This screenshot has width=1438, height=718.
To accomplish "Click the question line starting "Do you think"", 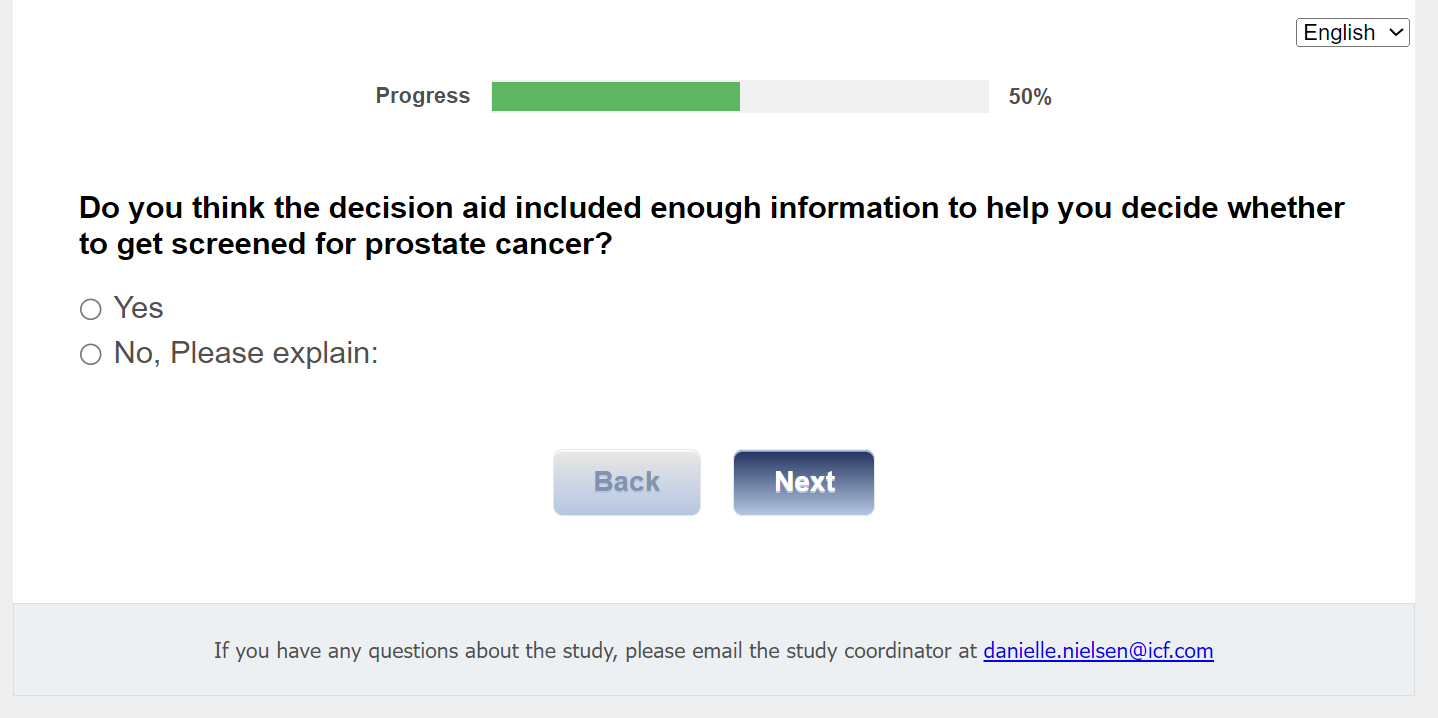I will [x=711, y=208].
